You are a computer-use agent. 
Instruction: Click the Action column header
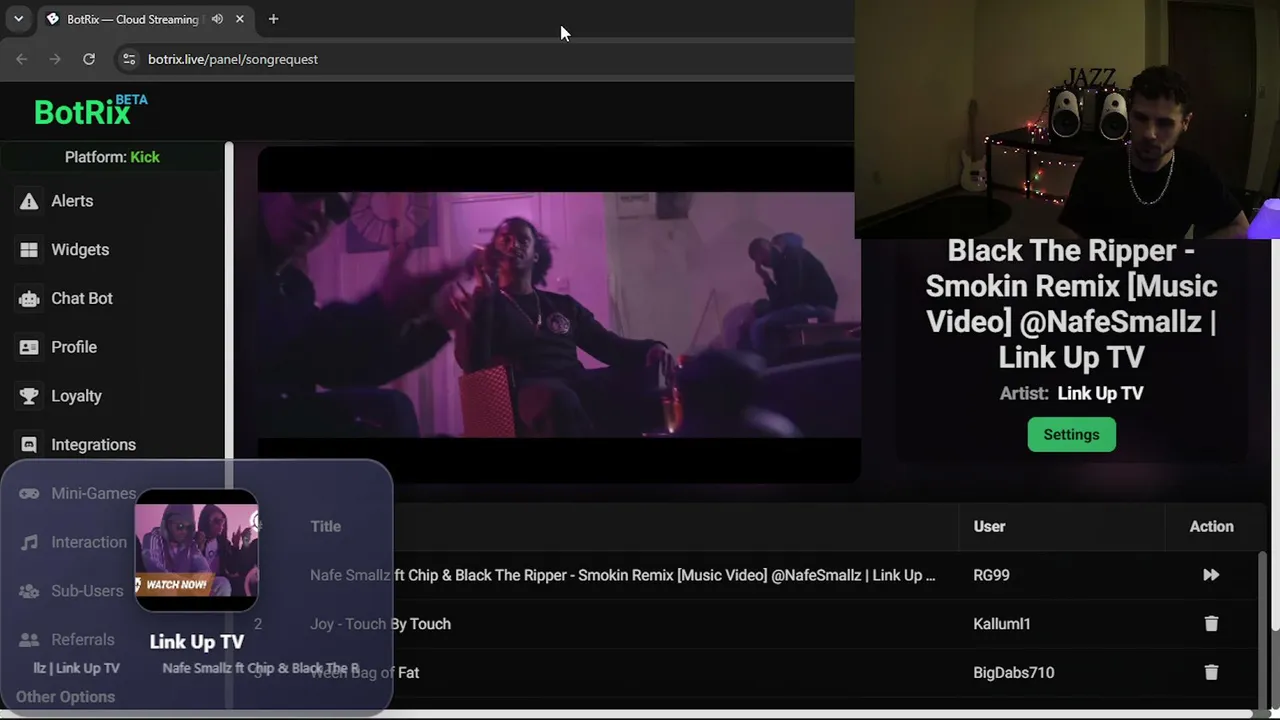(x=1211, y=526)
